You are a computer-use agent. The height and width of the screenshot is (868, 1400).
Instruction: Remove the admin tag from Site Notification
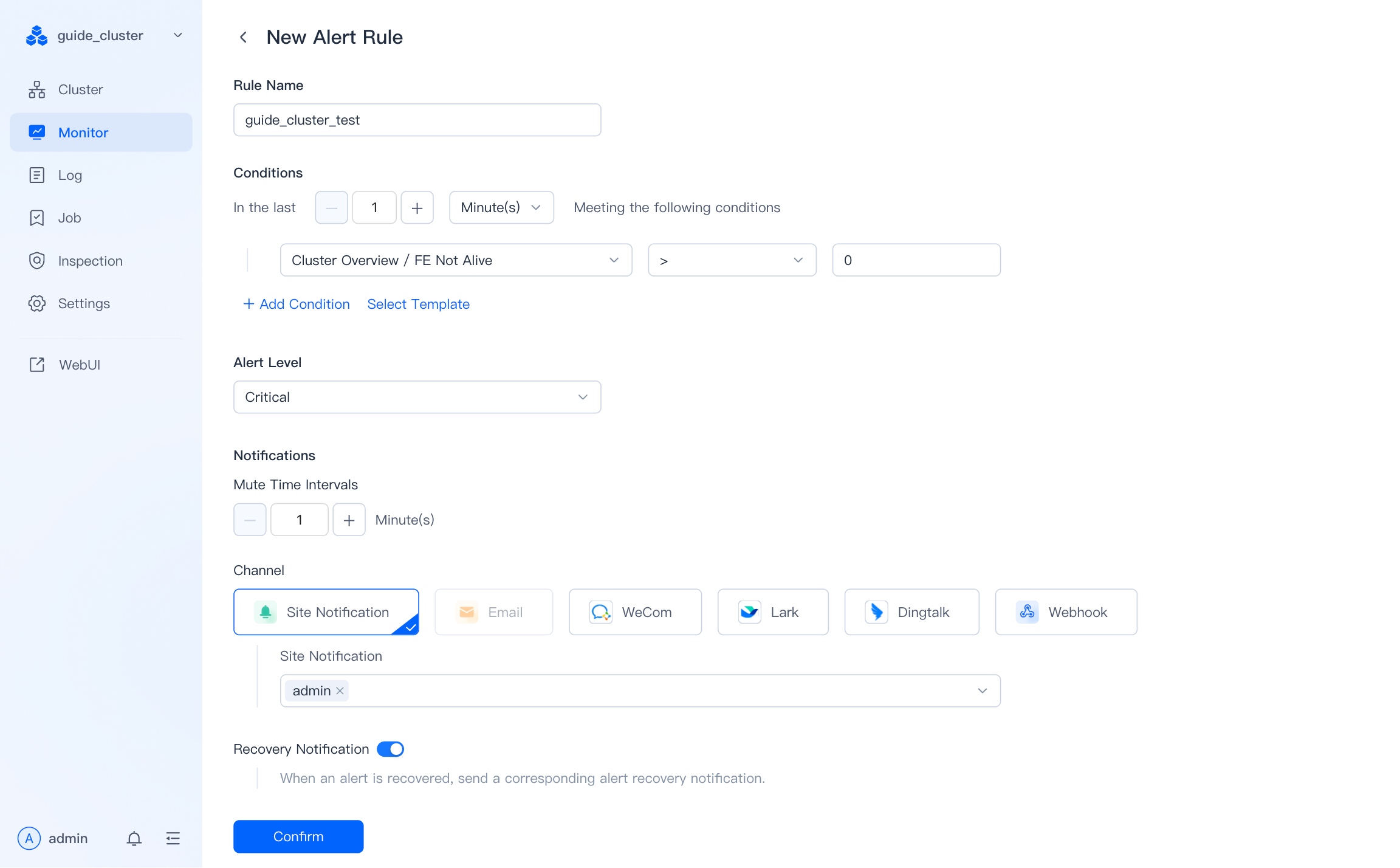point(340,691)
